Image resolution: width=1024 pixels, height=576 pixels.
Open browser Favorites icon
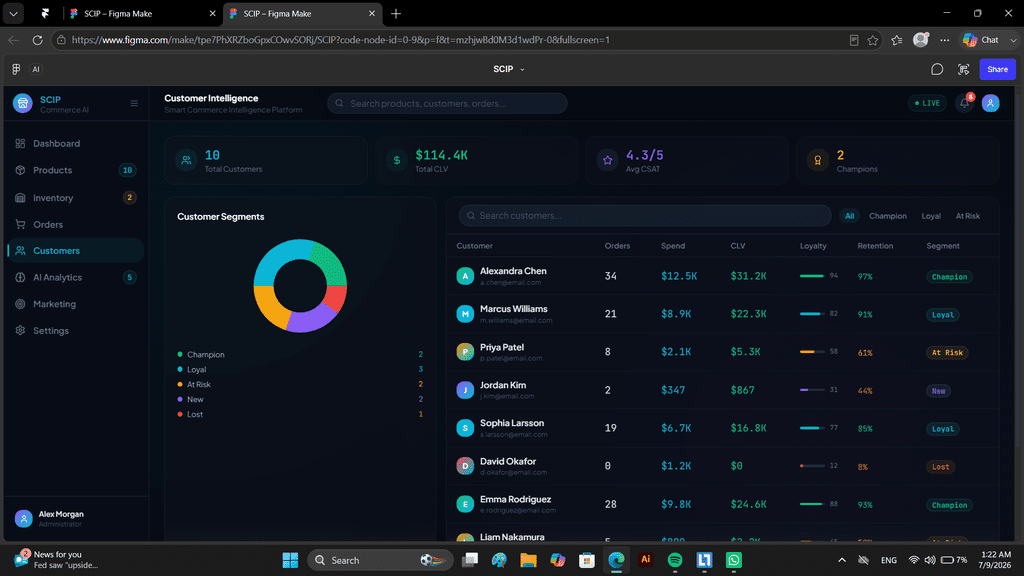tap(897, 40)
